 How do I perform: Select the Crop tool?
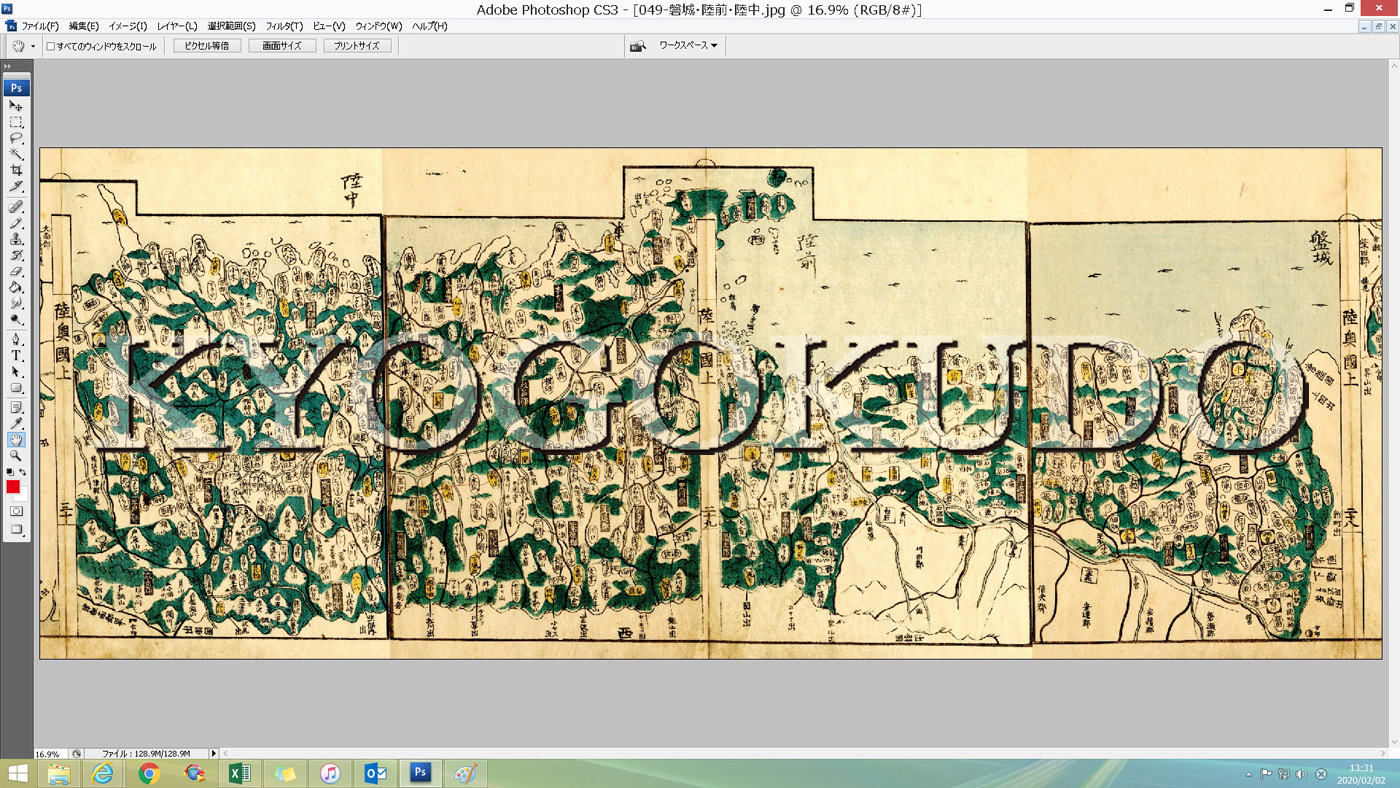click(16, 170)
